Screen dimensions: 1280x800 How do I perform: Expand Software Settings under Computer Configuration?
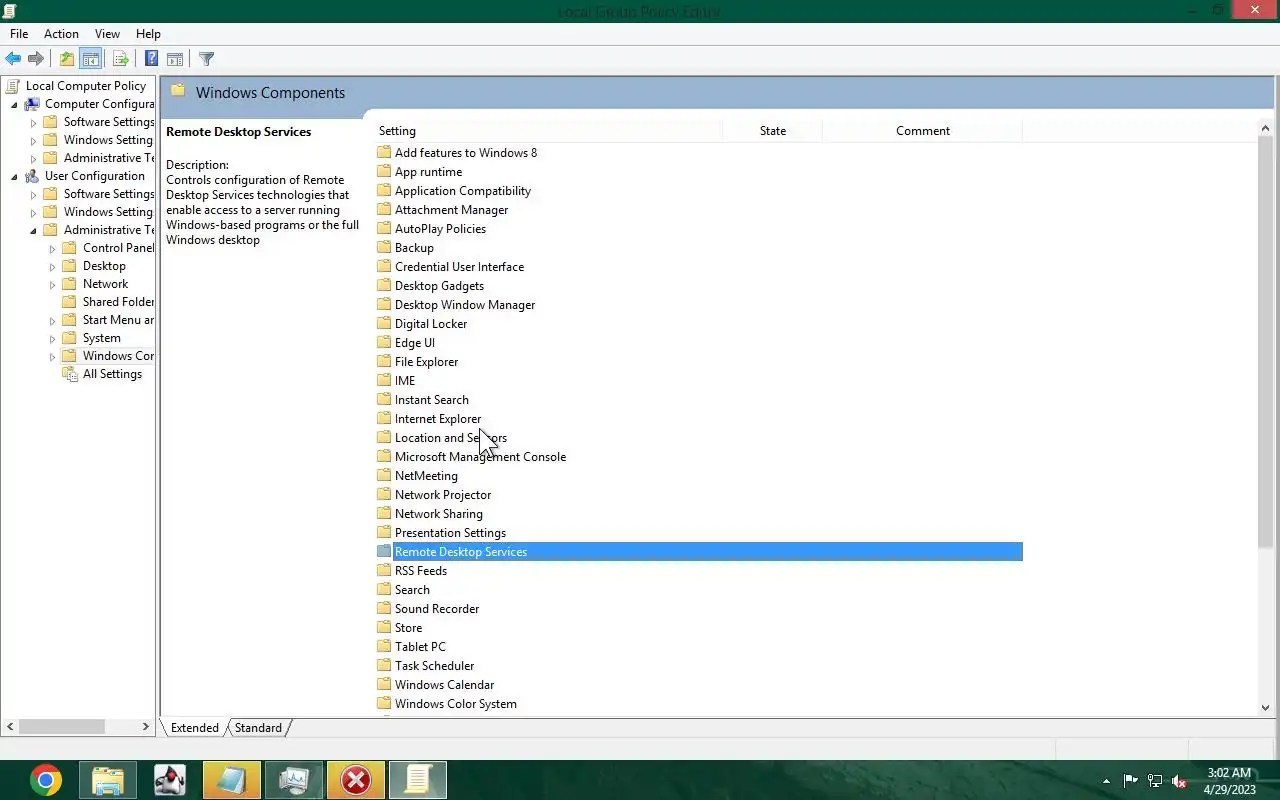(x=33, y=122)
